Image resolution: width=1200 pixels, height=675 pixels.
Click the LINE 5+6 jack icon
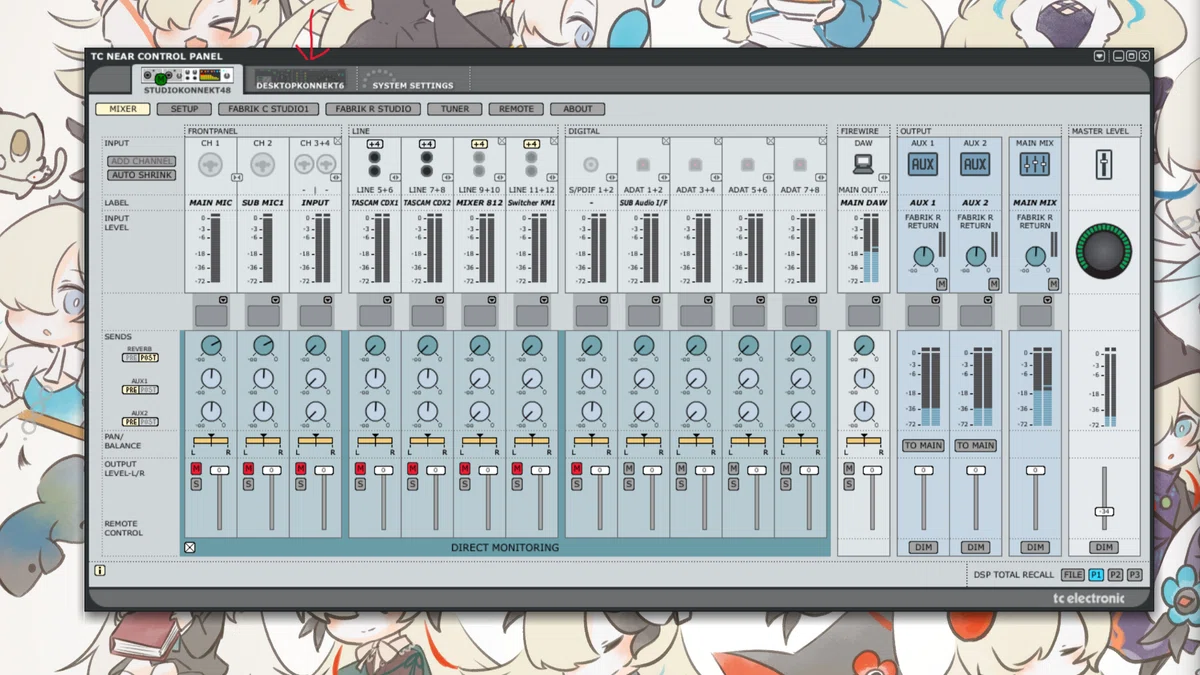pyautogui.click(x=375, y=164)
